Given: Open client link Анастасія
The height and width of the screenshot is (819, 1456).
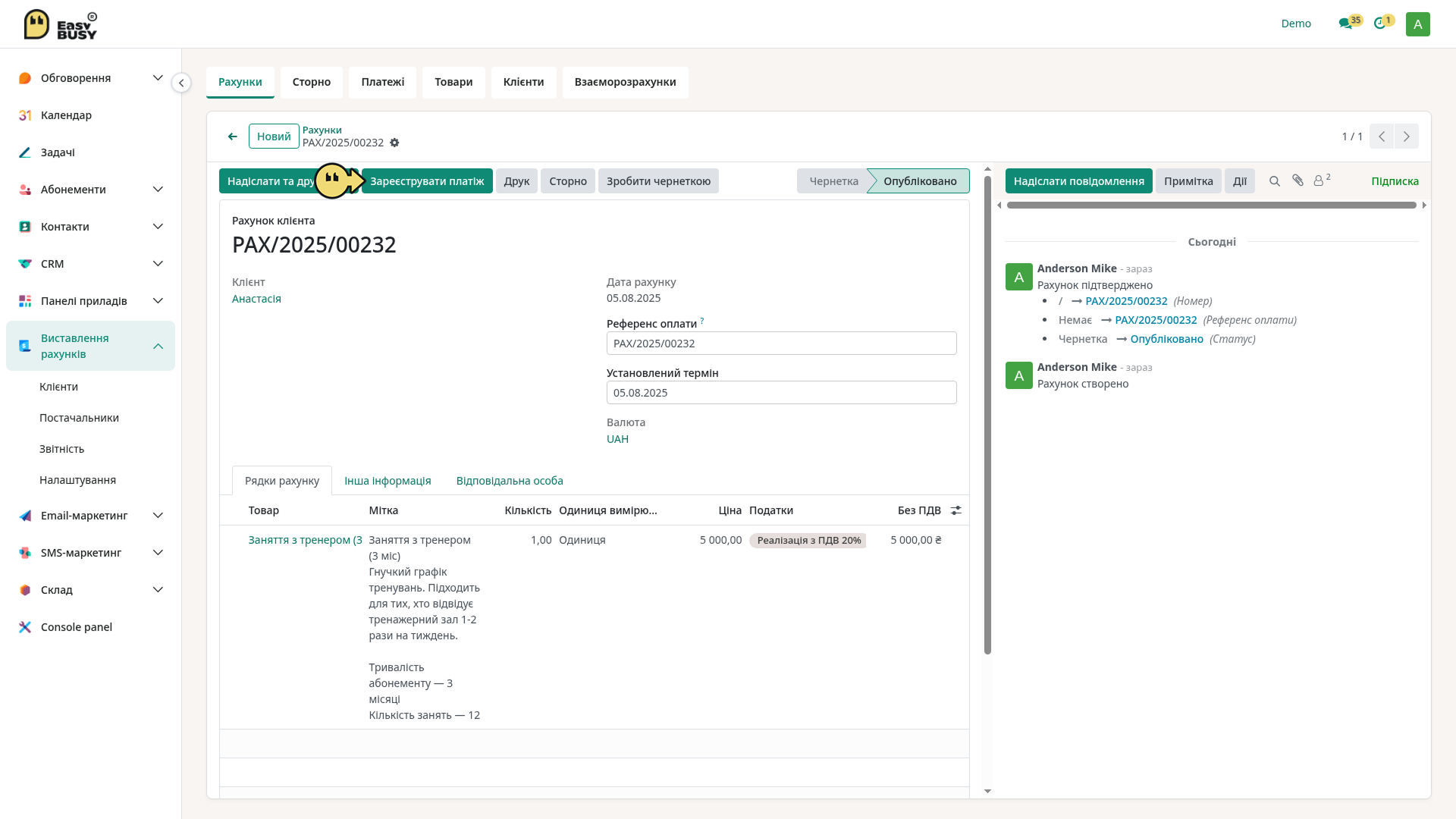Looking at the screenshot, I should click(x=256, y=299).
